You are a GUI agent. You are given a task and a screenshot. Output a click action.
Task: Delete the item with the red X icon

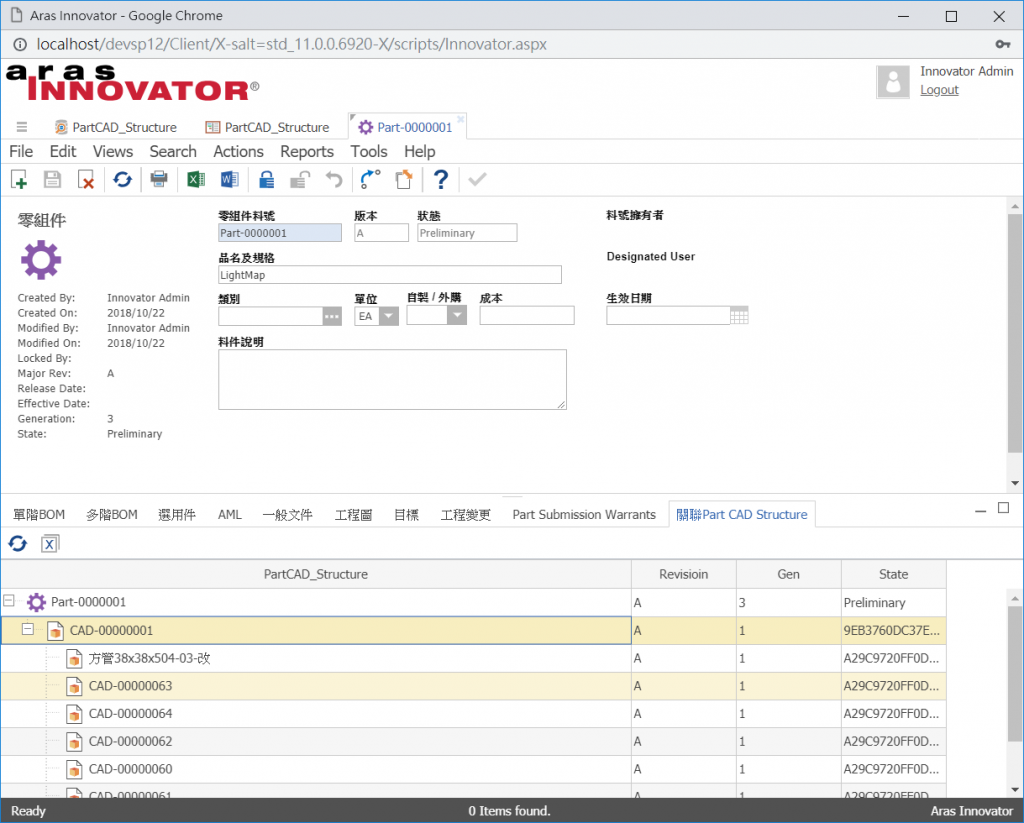pyautogui.click(x=86, y=179)
